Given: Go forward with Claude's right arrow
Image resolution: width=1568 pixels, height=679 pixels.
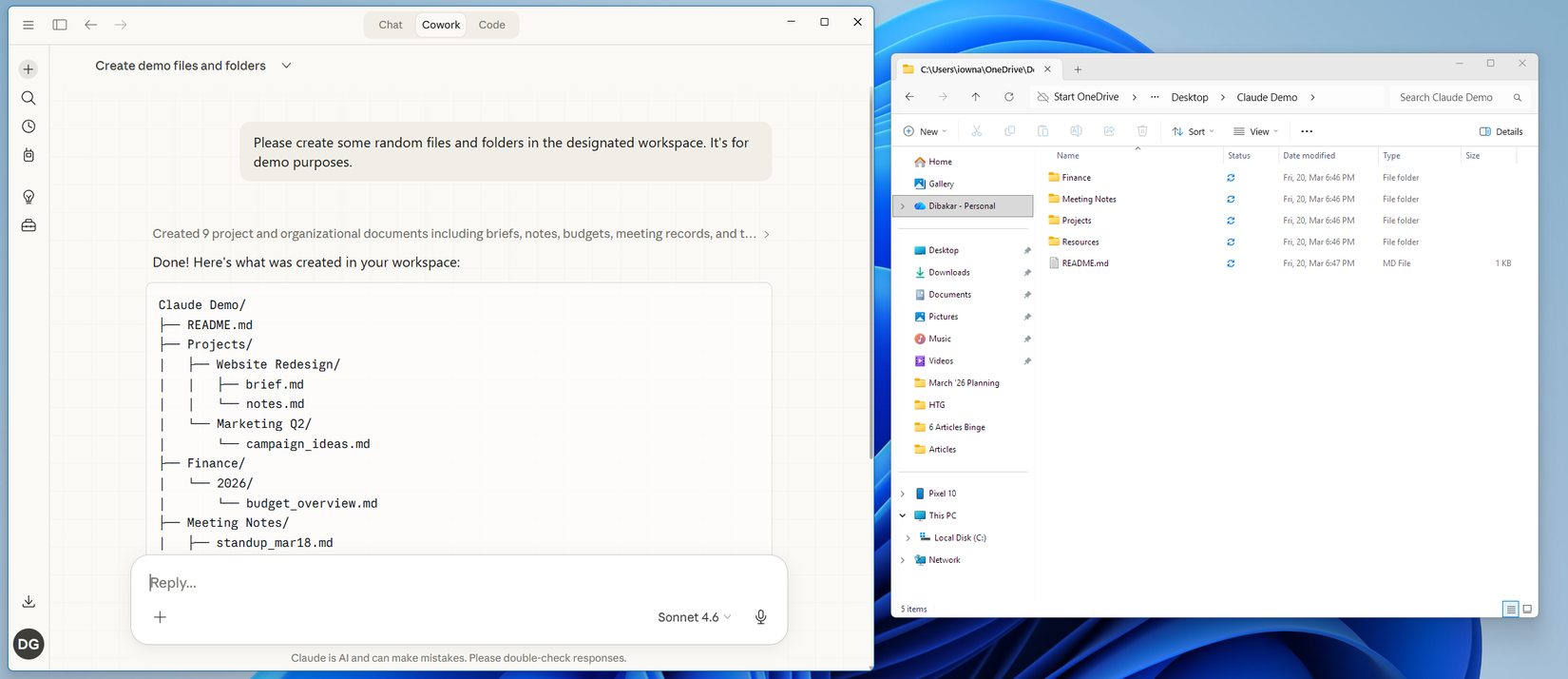Looking at the screenshot, I should pyautogui.click(x=121, y=25).
